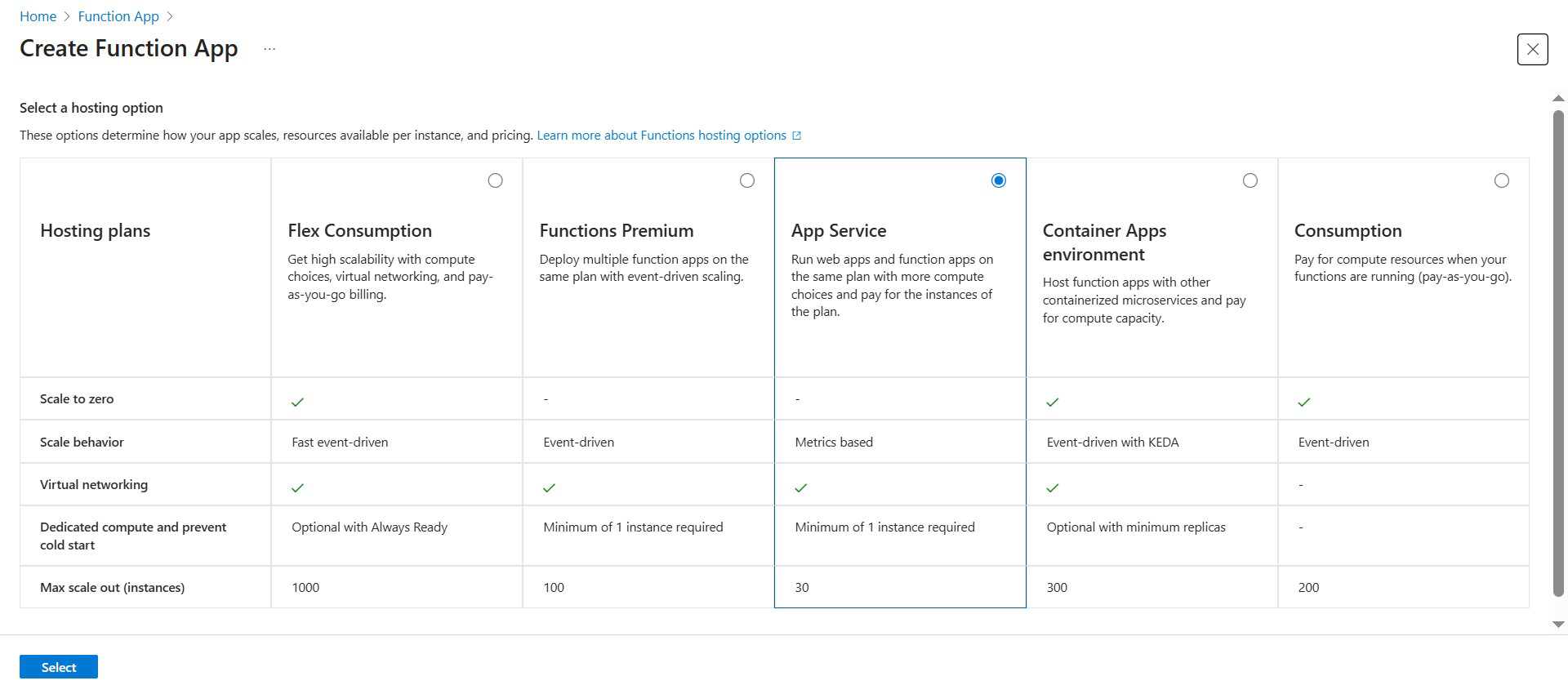This screenshot has width=1568, height=694.
Task: Select the Consumption plan radio button
Action: [1501, 180]
